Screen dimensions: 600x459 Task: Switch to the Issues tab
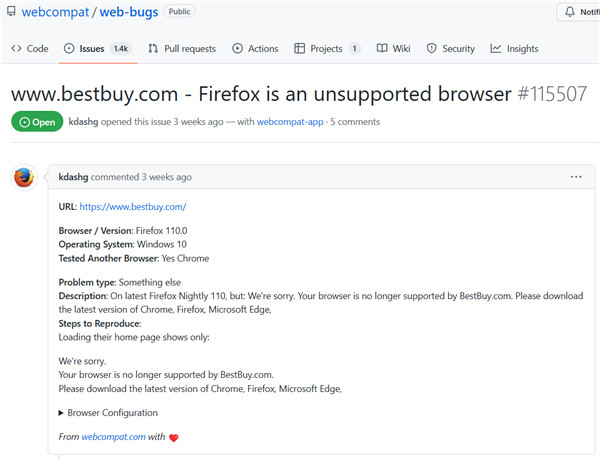click(x=98, y=49)
